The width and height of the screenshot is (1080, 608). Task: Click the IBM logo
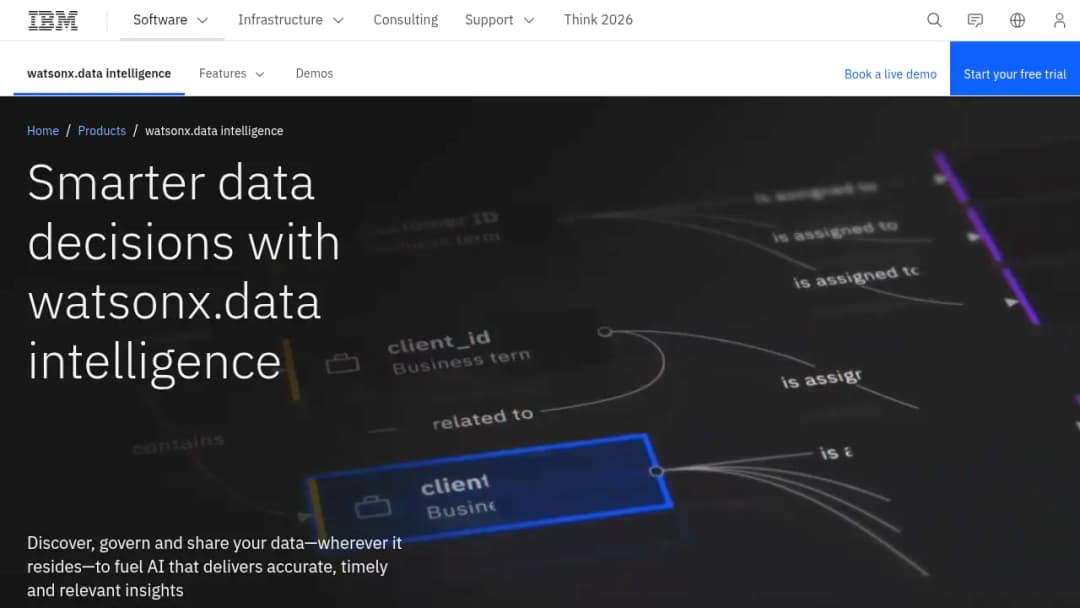(53, 20)
